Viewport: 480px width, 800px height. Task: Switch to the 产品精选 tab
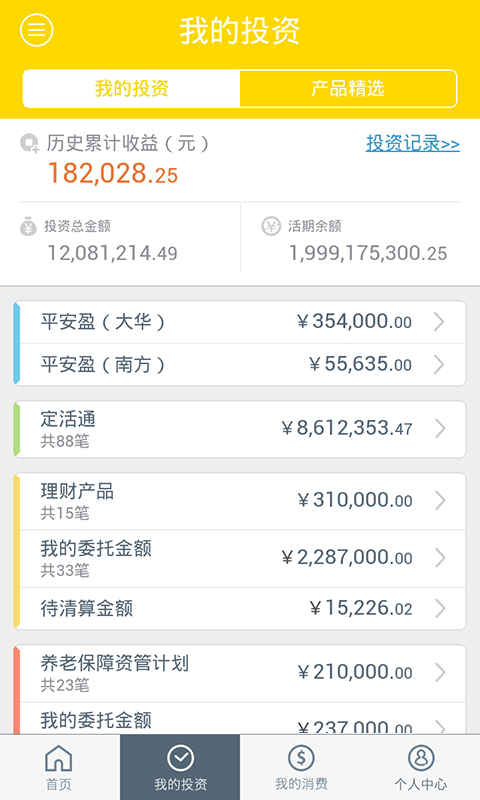pos(348,89)
